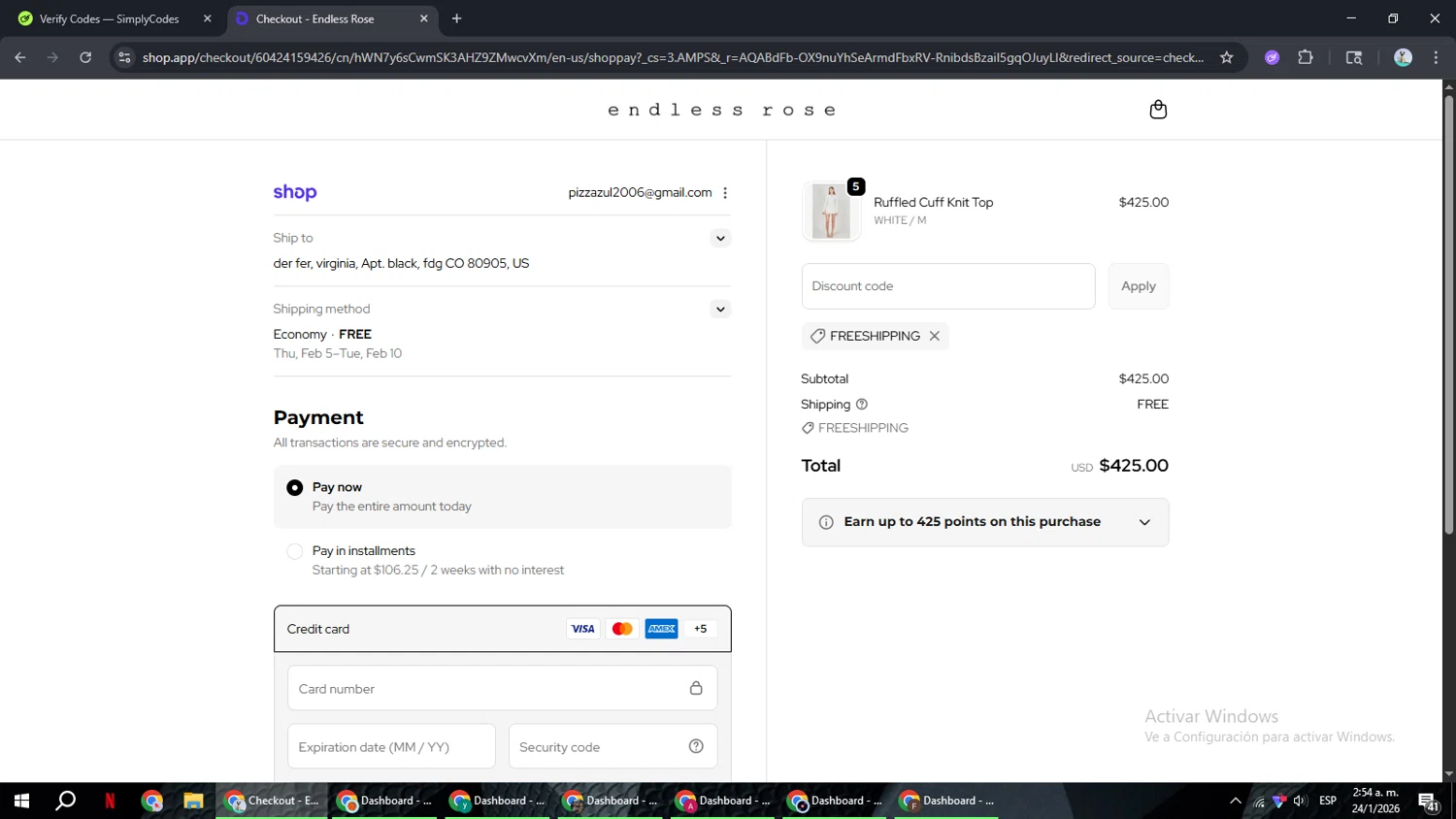The image size is (1456, 819).
Task: Open Chrome's three-dot menu
Action: point(1436,57)
